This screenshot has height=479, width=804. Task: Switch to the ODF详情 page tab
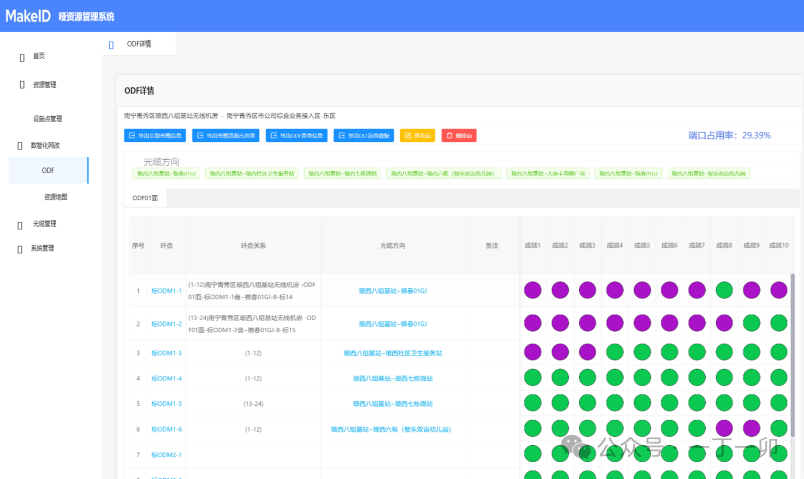coord(139,44)
